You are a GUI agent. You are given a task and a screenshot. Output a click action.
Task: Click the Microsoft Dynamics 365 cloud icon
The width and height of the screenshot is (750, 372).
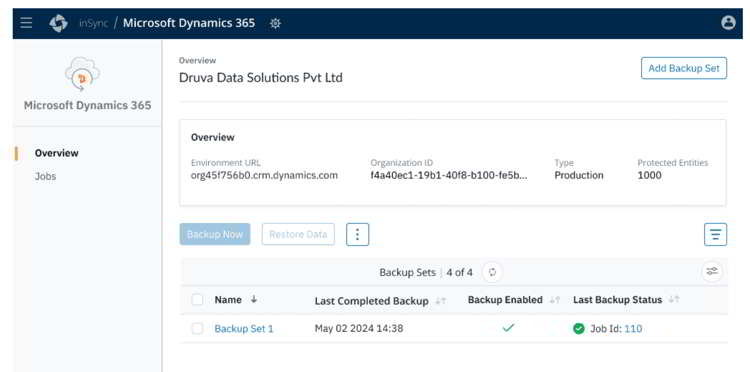pos(82,74)
